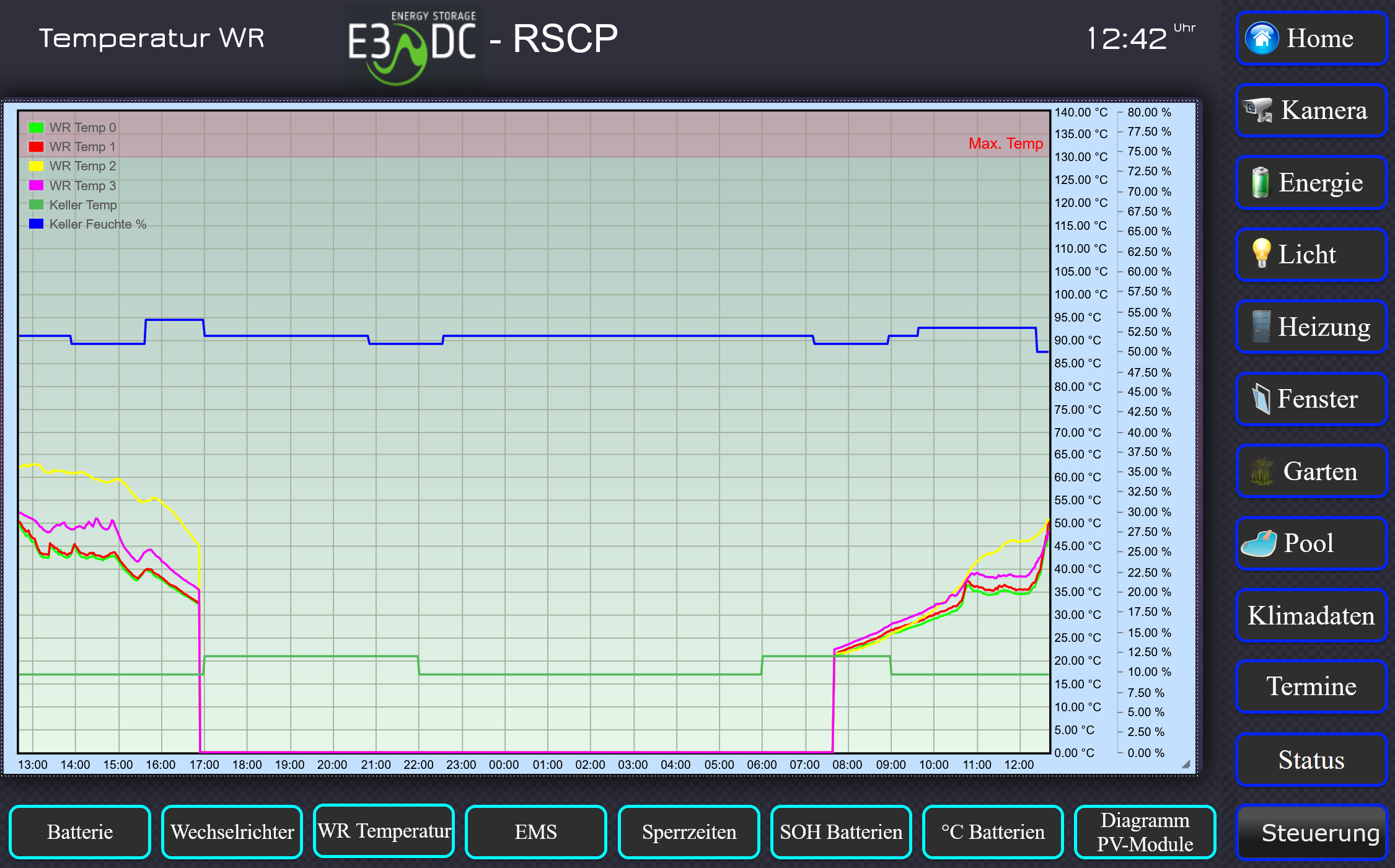Click the 52.50 % humidity axis label
This screenshot has height=868, width=1395.
(x=1149, y=331)
